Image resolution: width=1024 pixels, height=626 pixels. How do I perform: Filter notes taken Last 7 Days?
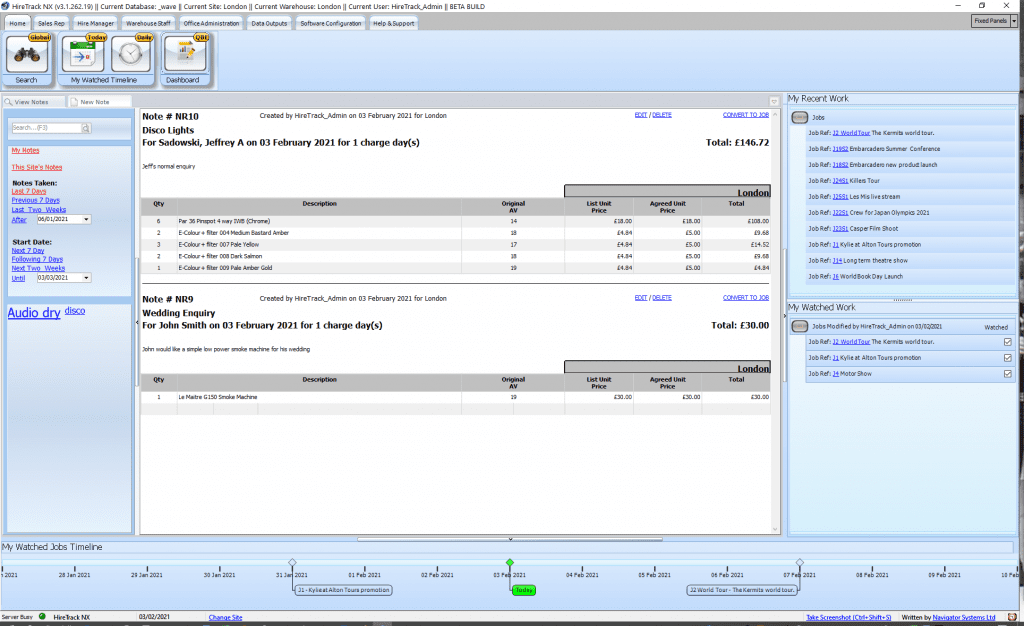click(29, 191)
